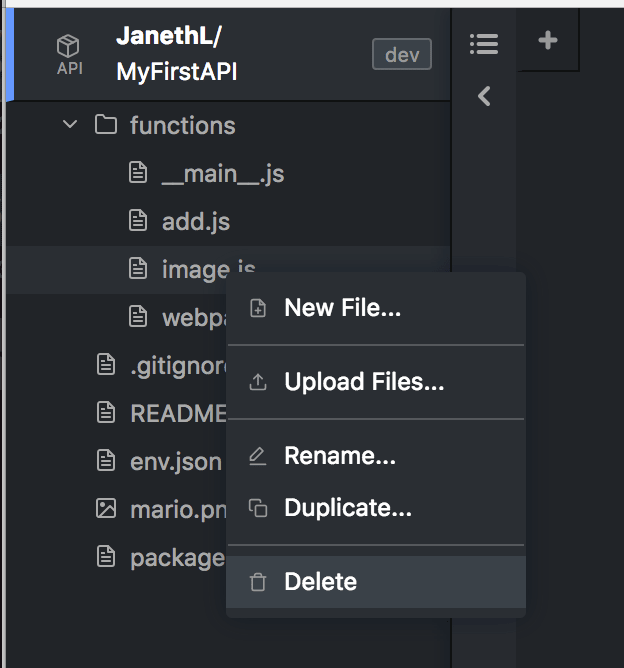Open the dev environment badge
The height and width of the screenshot is (668, 624).
(x=402, y=54)
